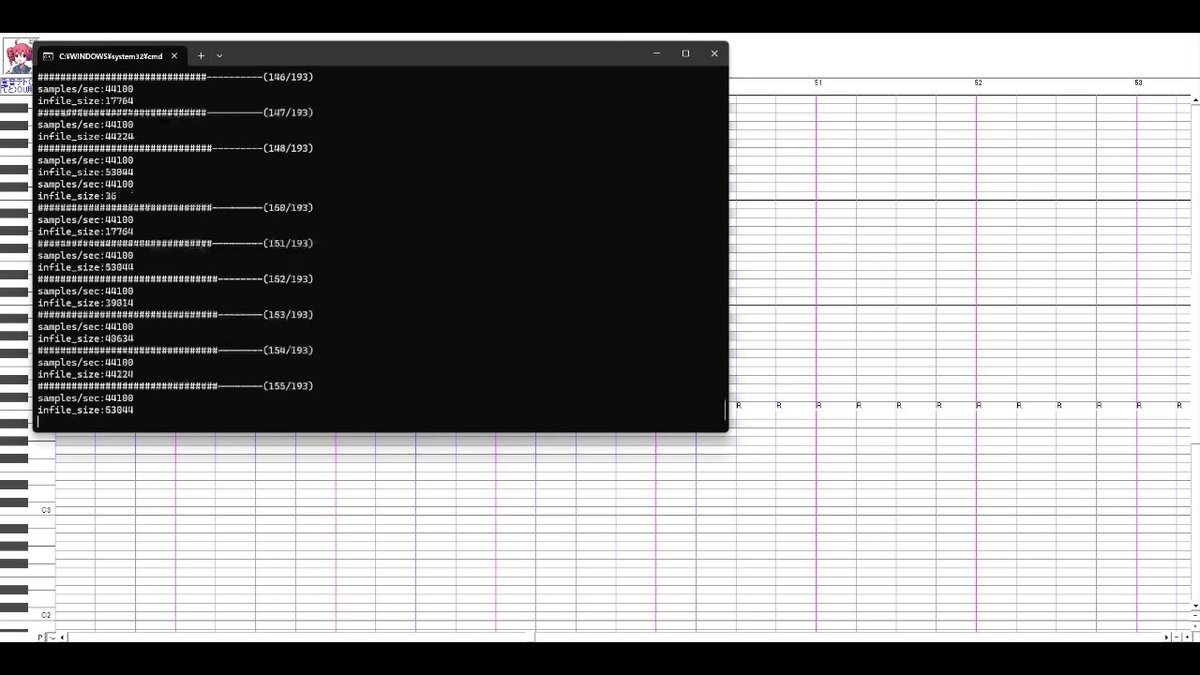Click the piano roll vertical scrollbar down arrow
Viewport: 1200px width, 675px height.
coord(1195,606)
